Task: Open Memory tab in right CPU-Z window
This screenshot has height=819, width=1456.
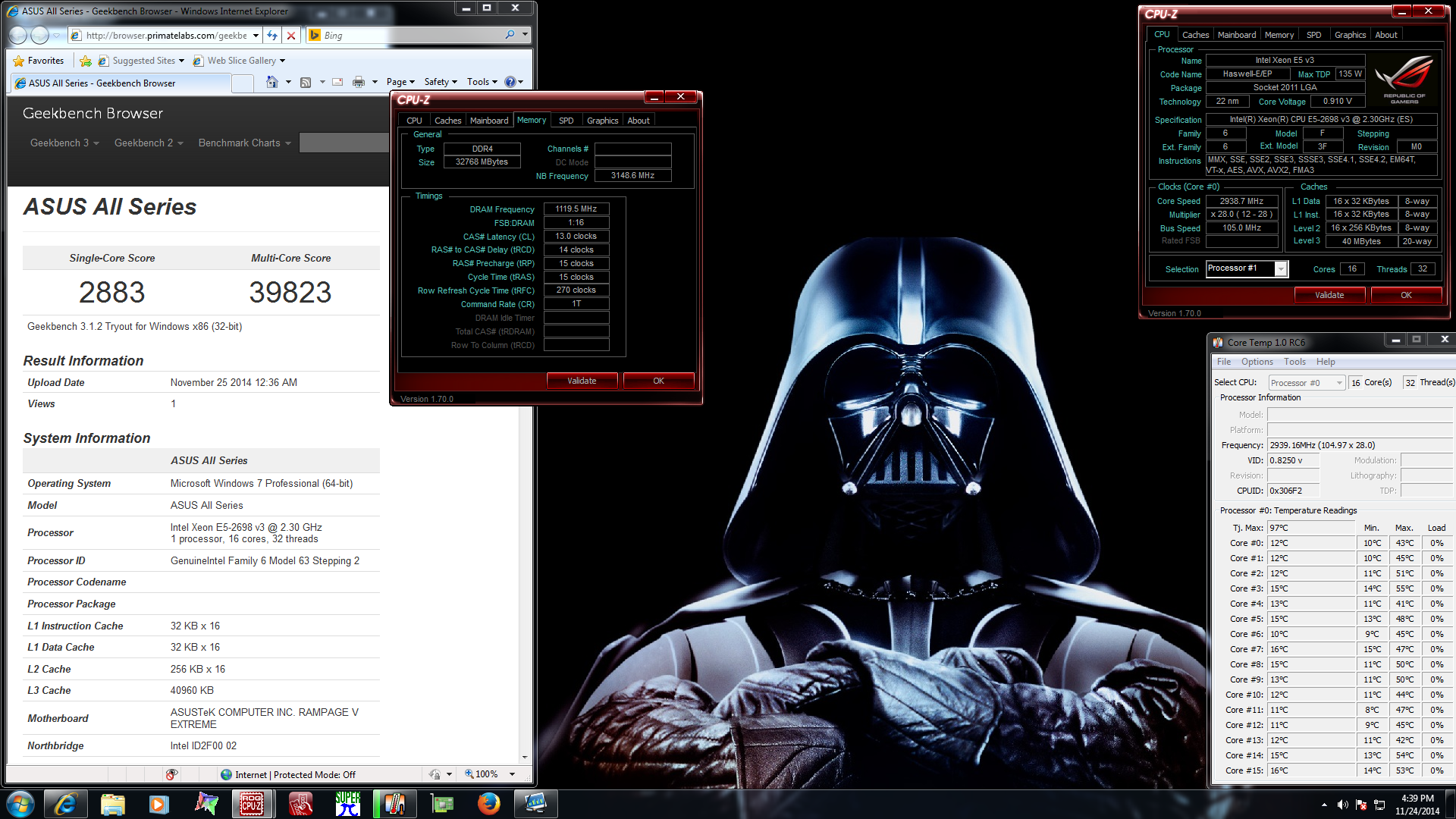Action: (x=1279, y=35)
